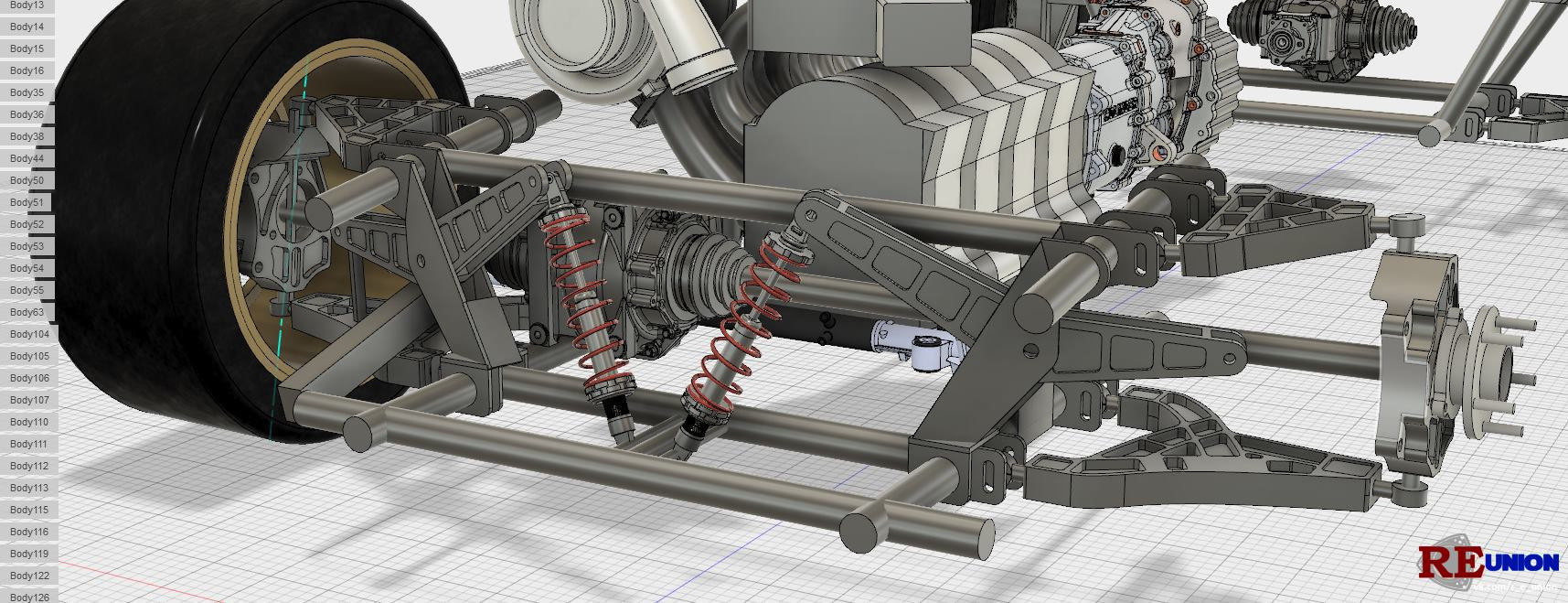Select Body15 in the browser list

(27, 48)
